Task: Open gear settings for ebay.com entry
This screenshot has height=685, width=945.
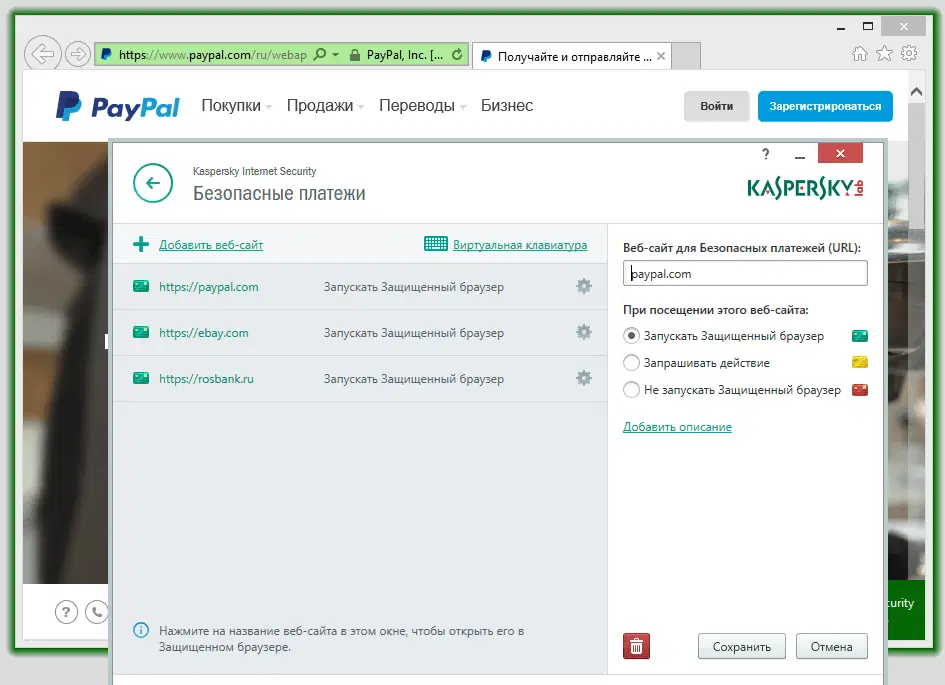Action: tap(583, 332)
